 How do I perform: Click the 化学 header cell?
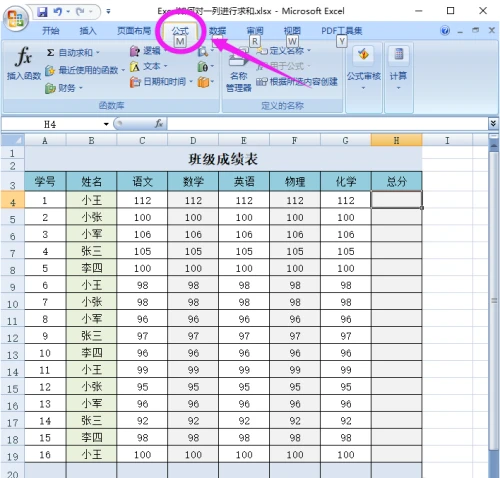tap(346, 182)
